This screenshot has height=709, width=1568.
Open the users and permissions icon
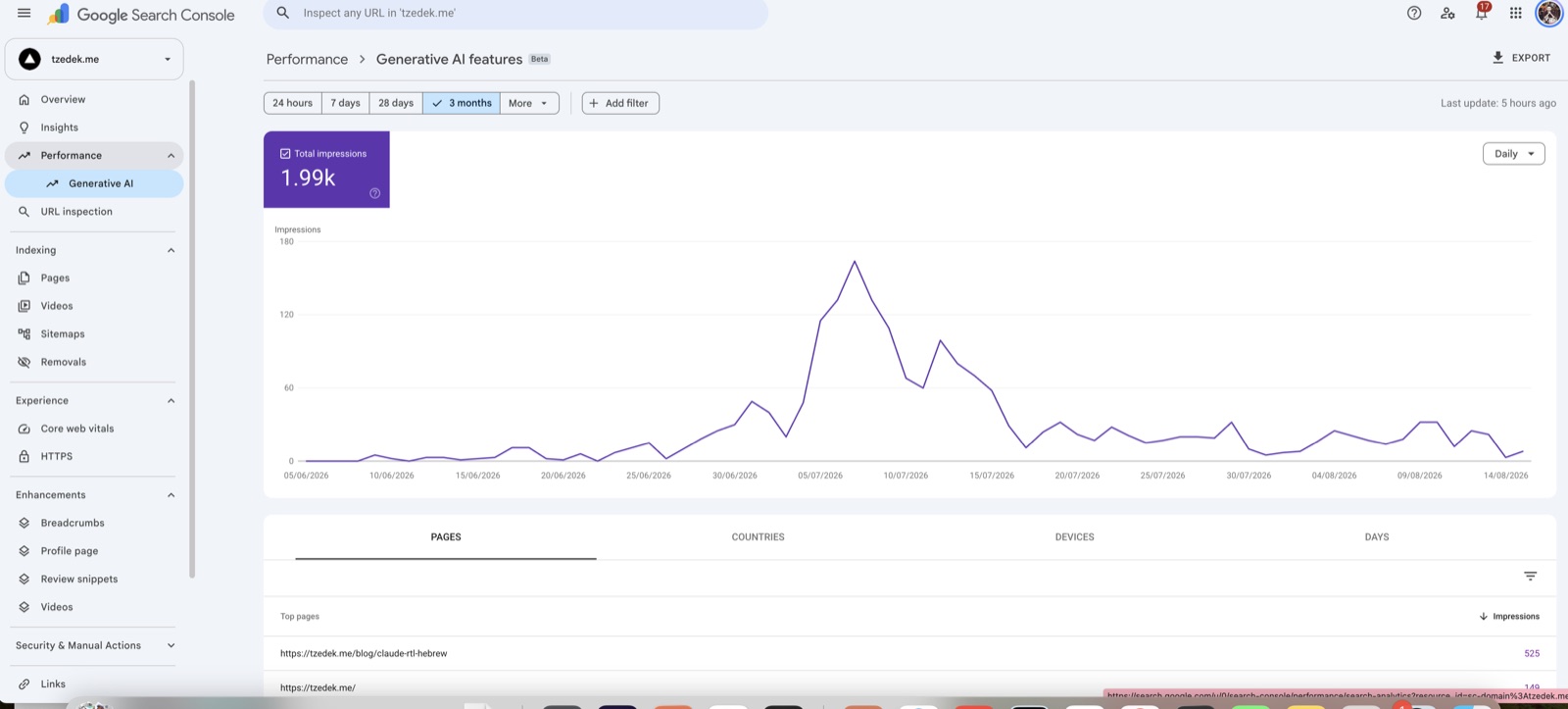click(1447, 13)
